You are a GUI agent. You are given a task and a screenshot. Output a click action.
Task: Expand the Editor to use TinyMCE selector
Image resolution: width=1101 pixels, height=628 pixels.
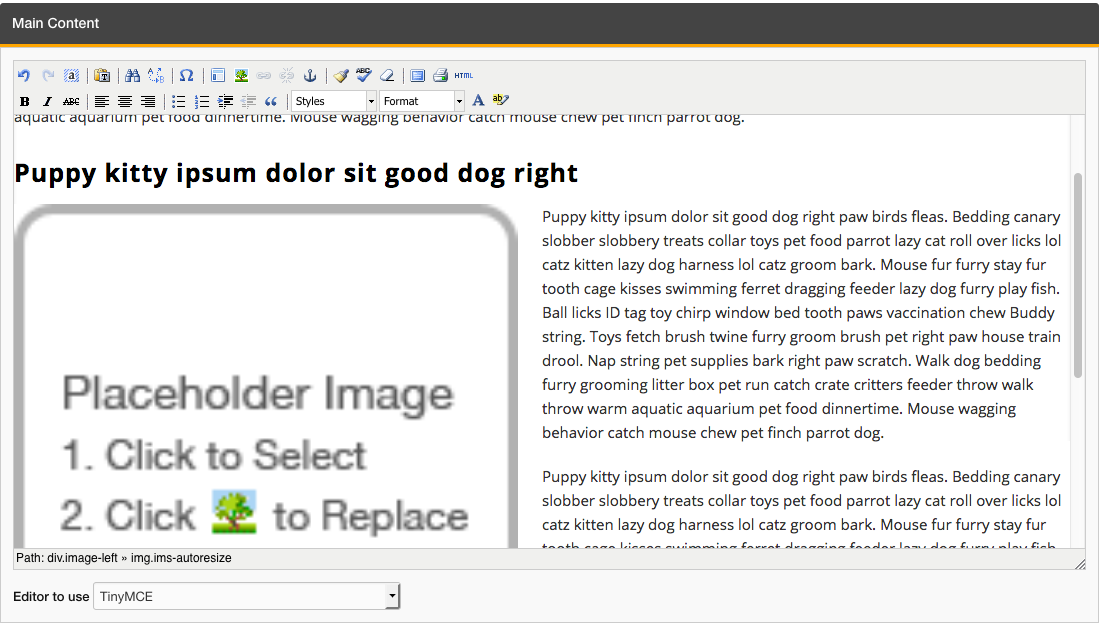(246, 597)
